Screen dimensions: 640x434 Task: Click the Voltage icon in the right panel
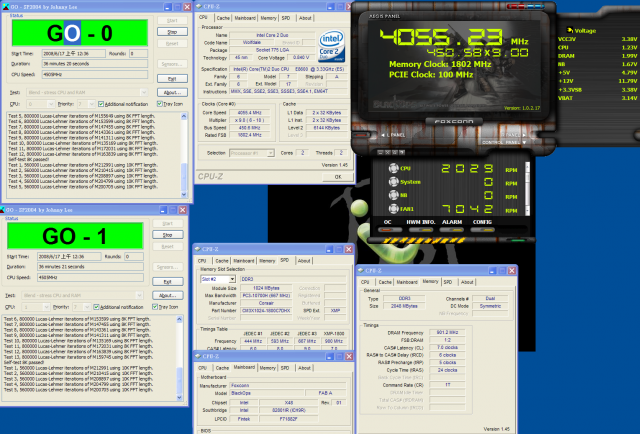tap(570, 30)
